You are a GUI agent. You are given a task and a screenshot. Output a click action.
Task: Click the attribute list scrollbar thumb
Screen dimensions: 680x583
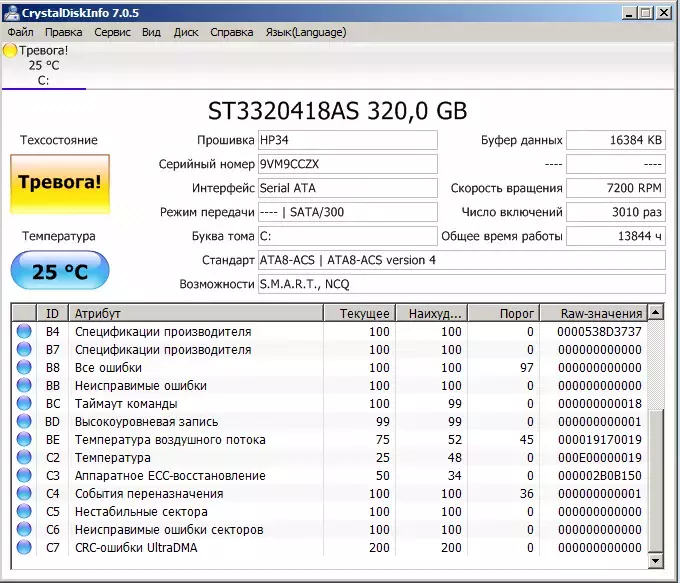pyautogui.click(x=656, y=481)
